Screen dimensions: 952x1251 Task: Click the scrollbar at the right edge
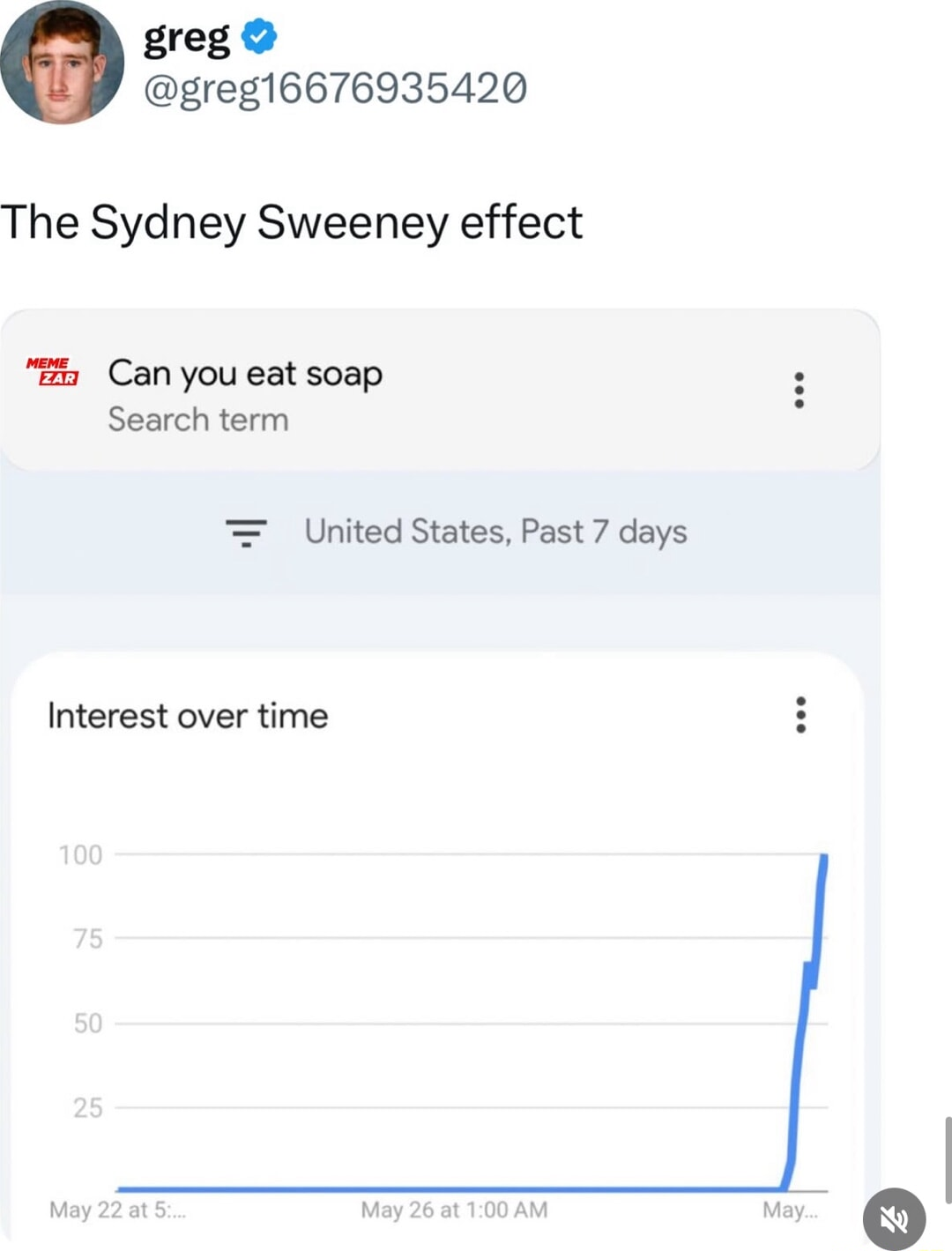948,1159
